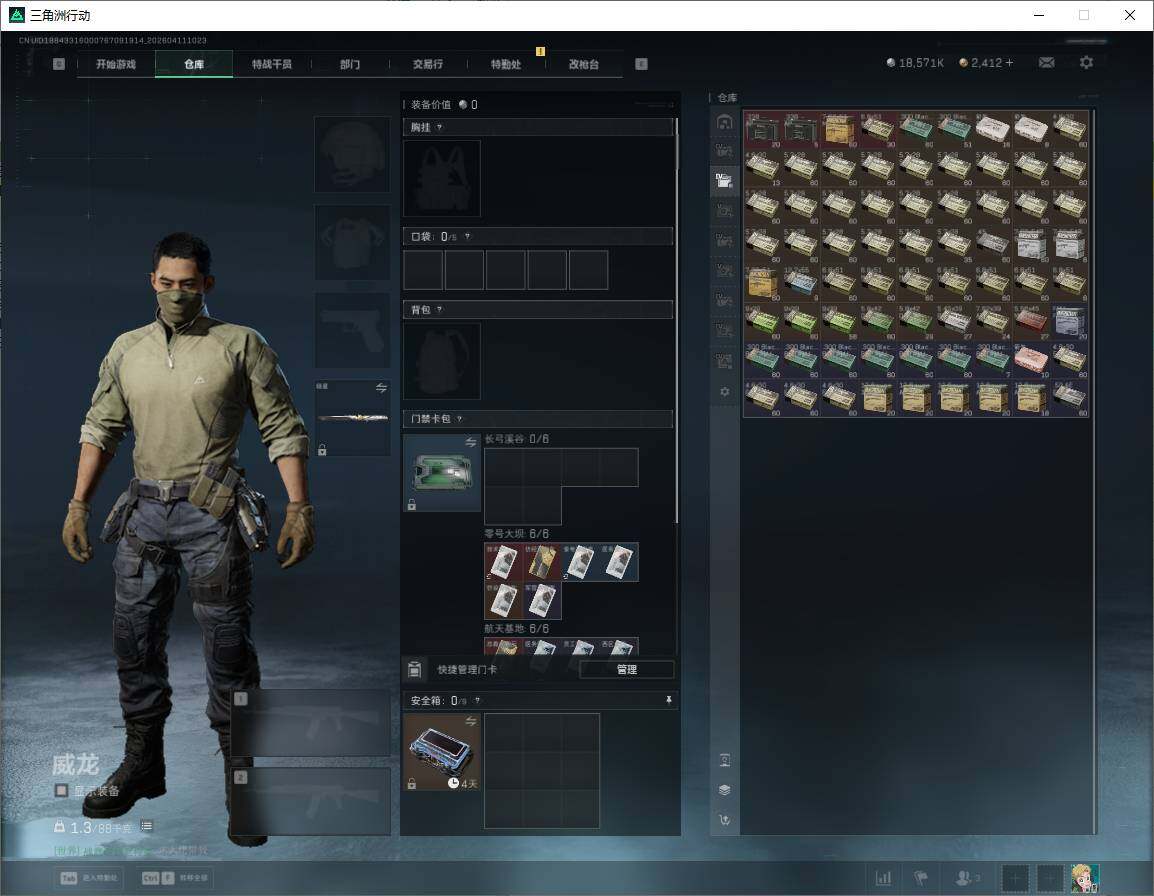The height and width of the screenshot is (896, 1154).
Task: Click the bottom warehouse sidebar recycle icon
Action: (x=724, y=819)
